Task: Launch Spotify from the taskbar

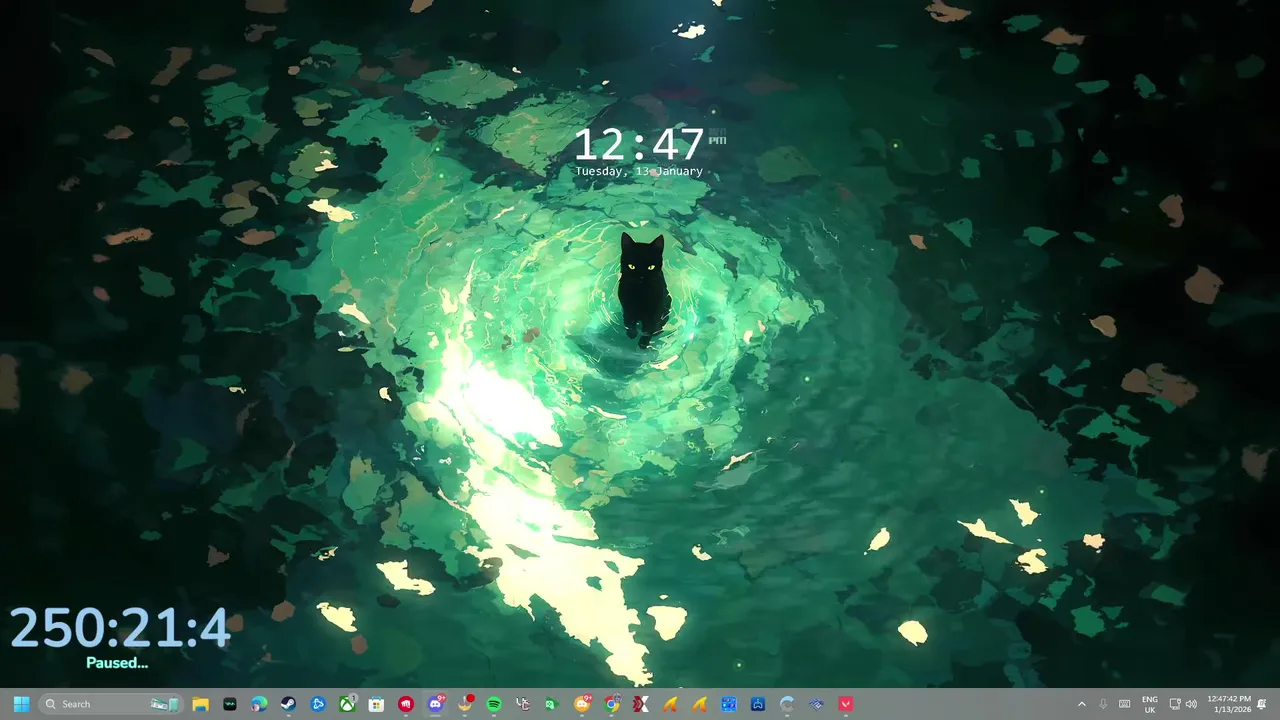Action: (x=494, y=704)
